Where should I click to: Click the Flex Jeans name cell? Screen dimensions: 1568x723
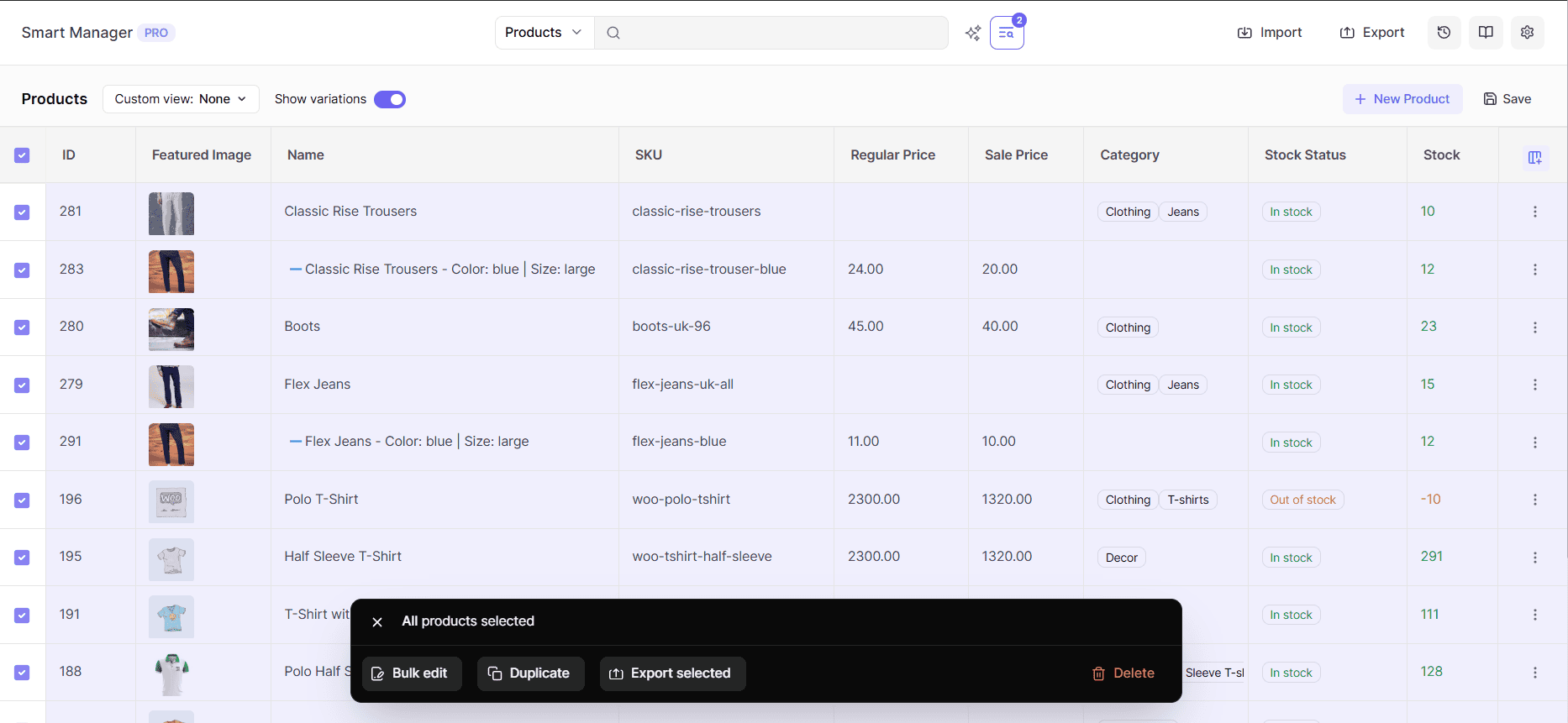click(445, 384)
